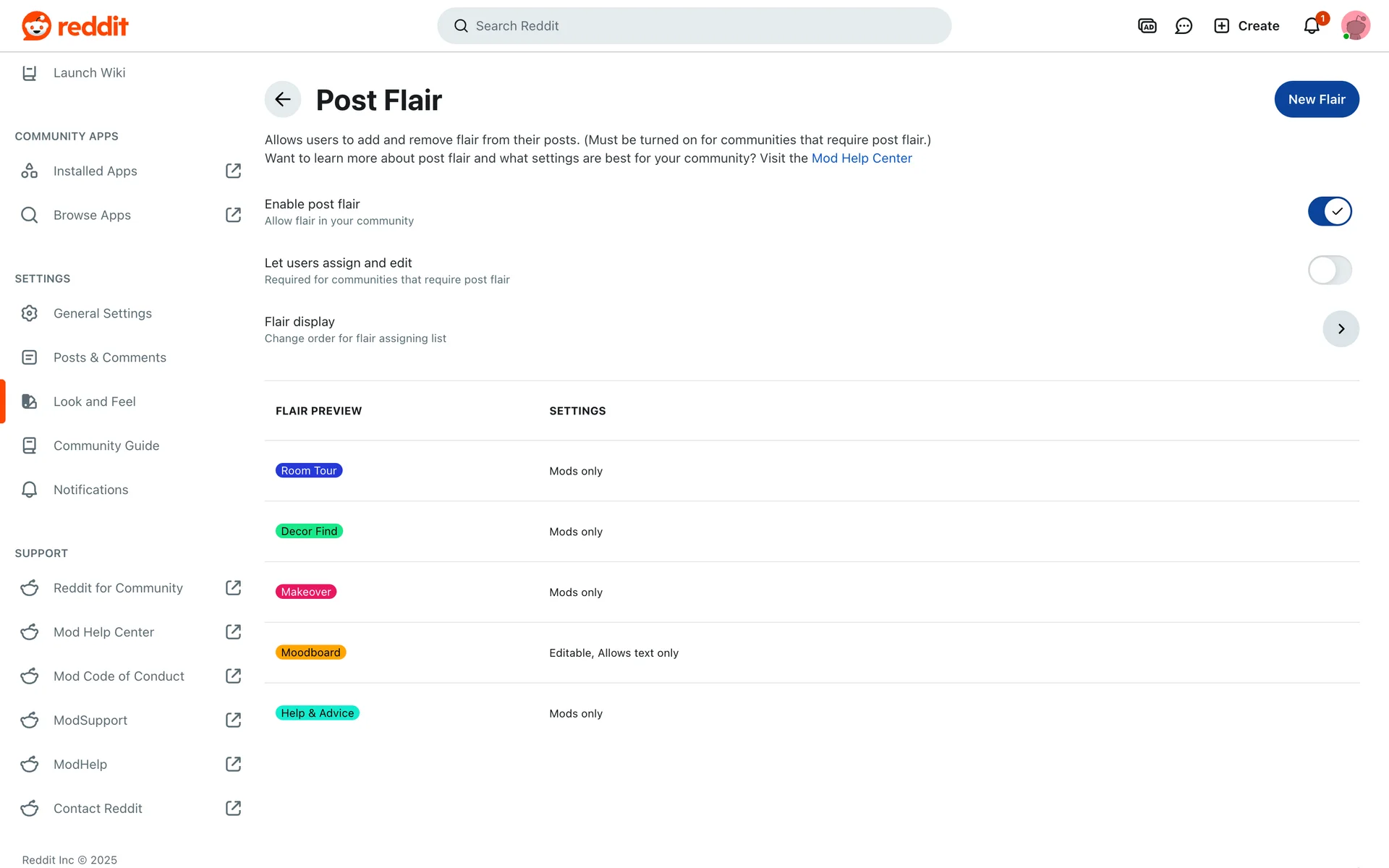This screenshot has width=1389, height=868.
Task: Click the New Flair button
Action: pyautogui.click(x=1316, y=99)
